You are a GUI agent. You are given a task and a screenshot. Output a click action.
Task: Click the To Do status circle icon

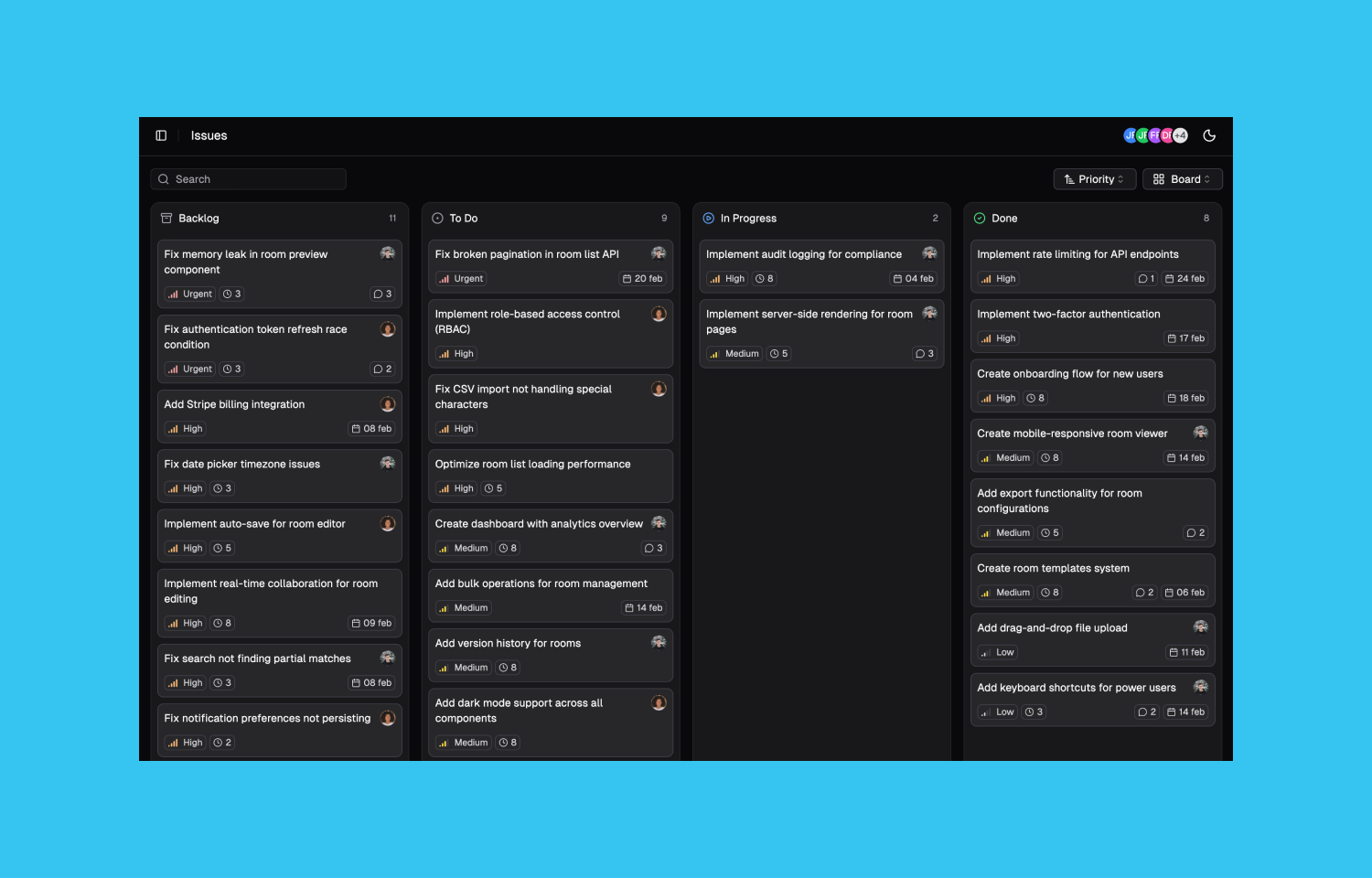436,218
